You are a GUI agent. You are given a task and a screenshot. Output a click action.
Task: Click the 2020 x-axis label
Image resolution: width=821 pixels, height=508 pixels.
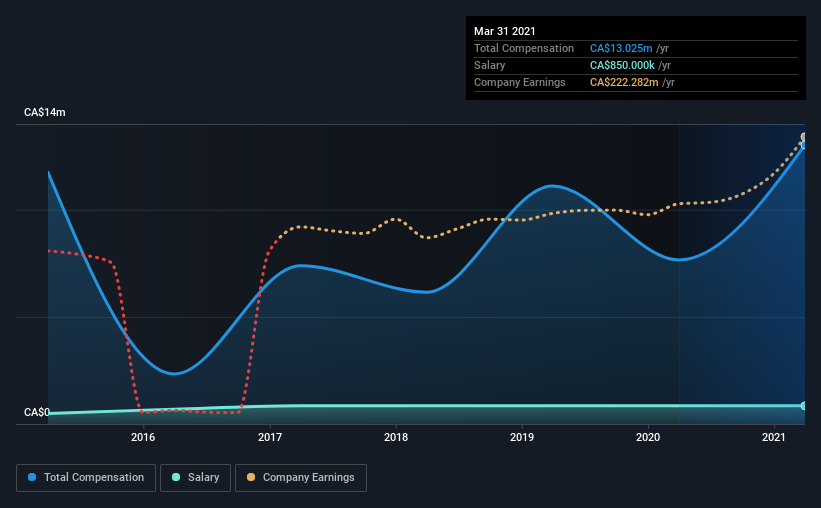(x=648, y=437)
